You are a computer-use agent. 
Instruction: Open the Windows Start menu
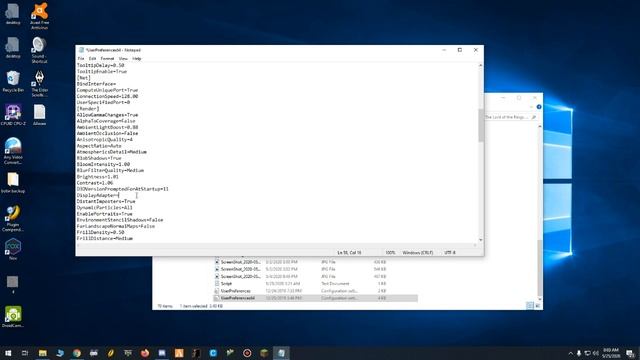pyautogui.click(x=8, y=353)
